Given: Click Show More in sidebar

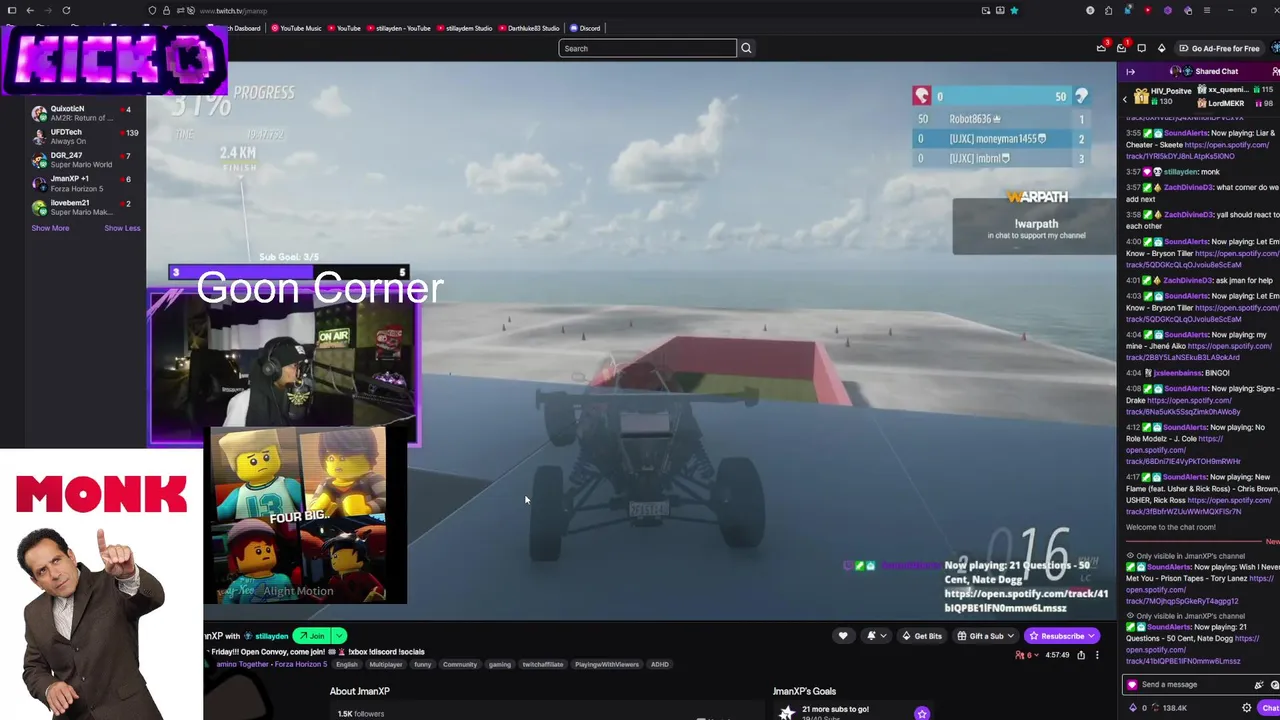Looking at the screenshot, I should pyautogui.click(x=50, y=228).
